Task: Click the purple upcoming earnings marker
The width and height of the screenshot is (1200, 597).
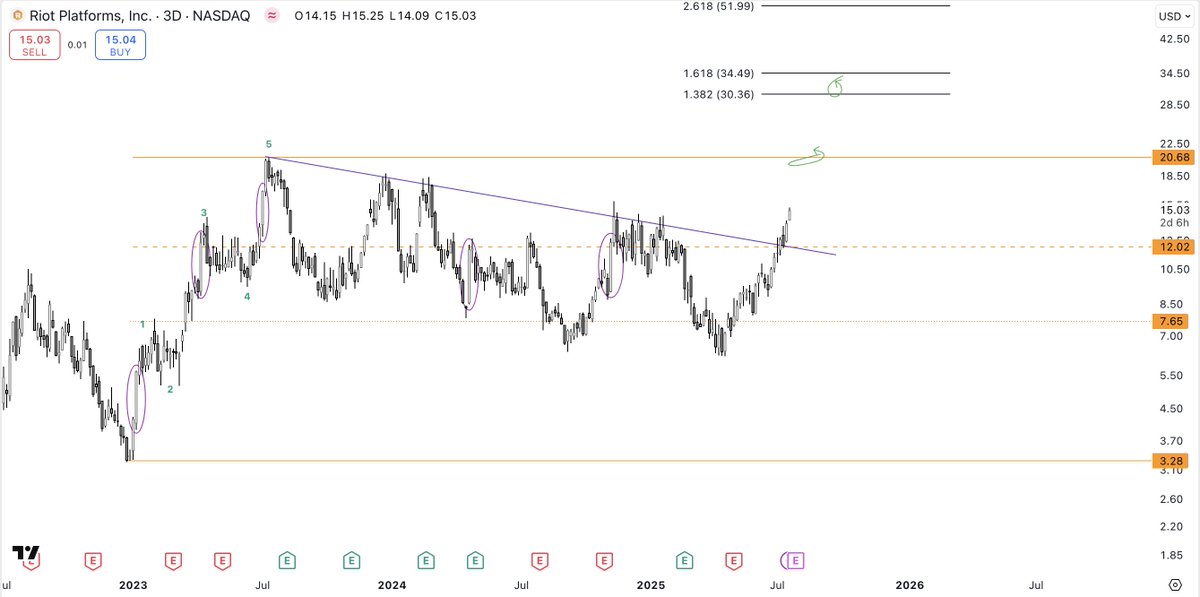Action: 797,560
